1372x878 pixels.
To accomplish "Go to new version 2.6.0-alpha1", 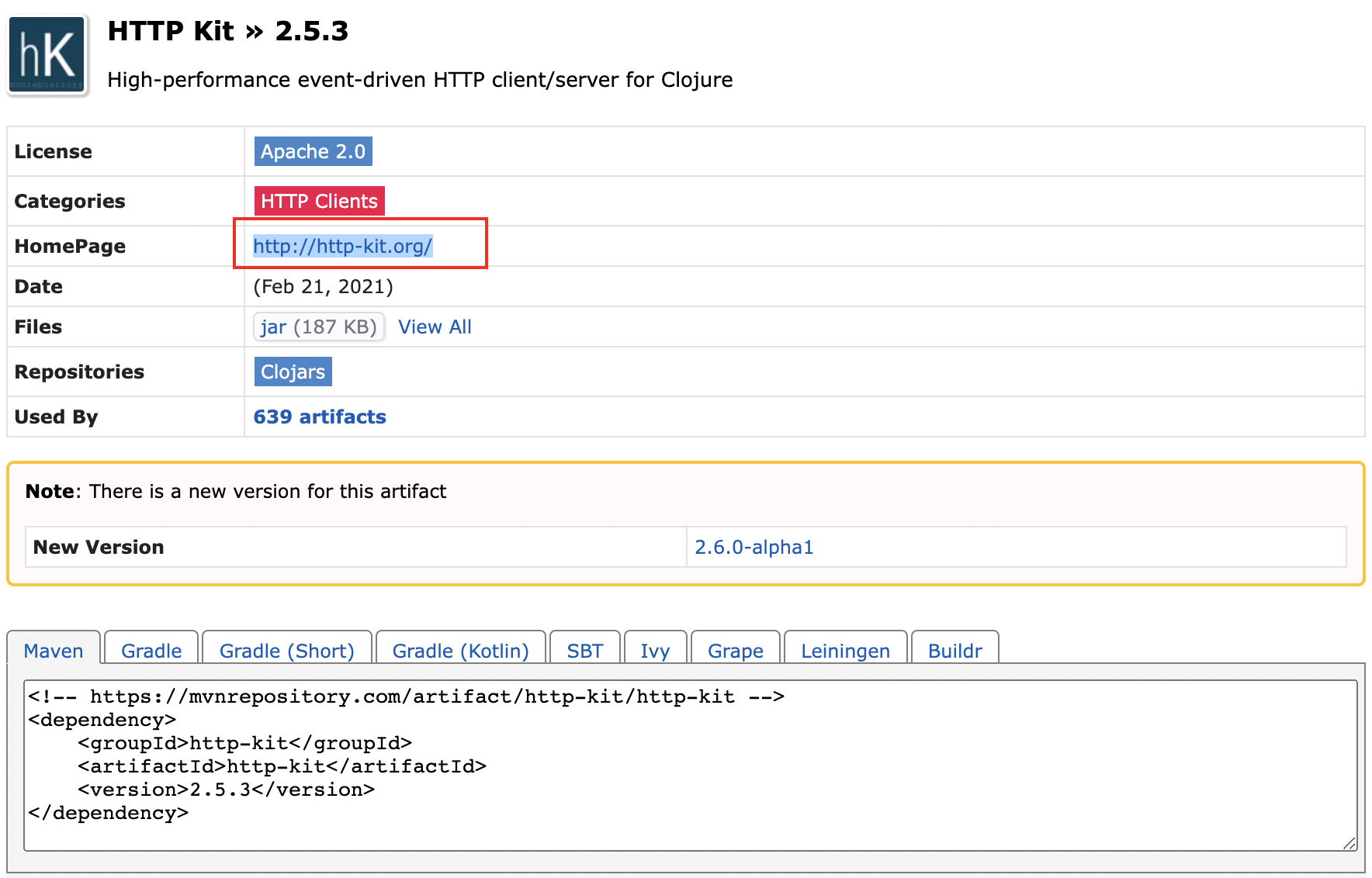I will tap(754, 547).
